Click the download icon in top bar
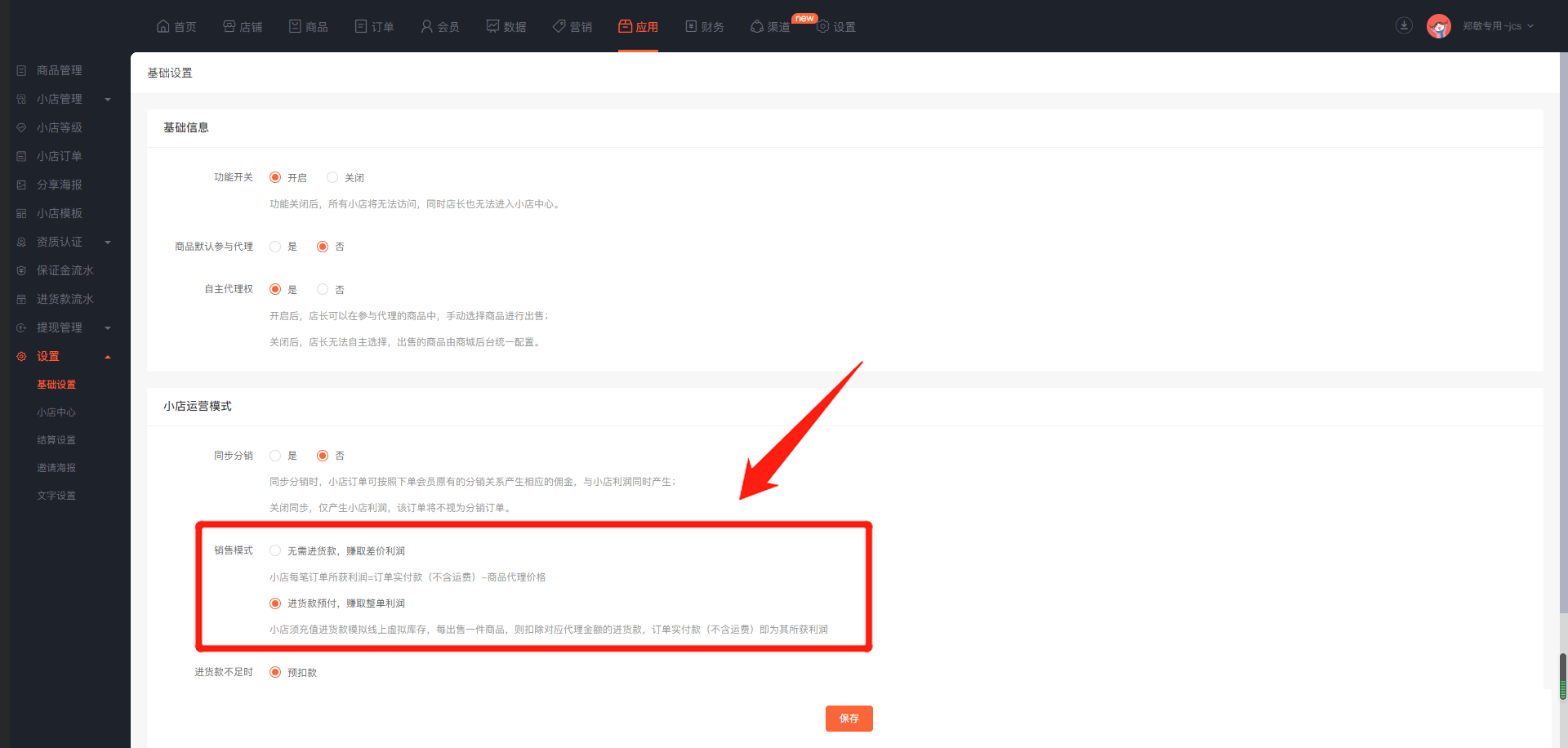Viewport: 1568px width, 748px height. 1404,25
